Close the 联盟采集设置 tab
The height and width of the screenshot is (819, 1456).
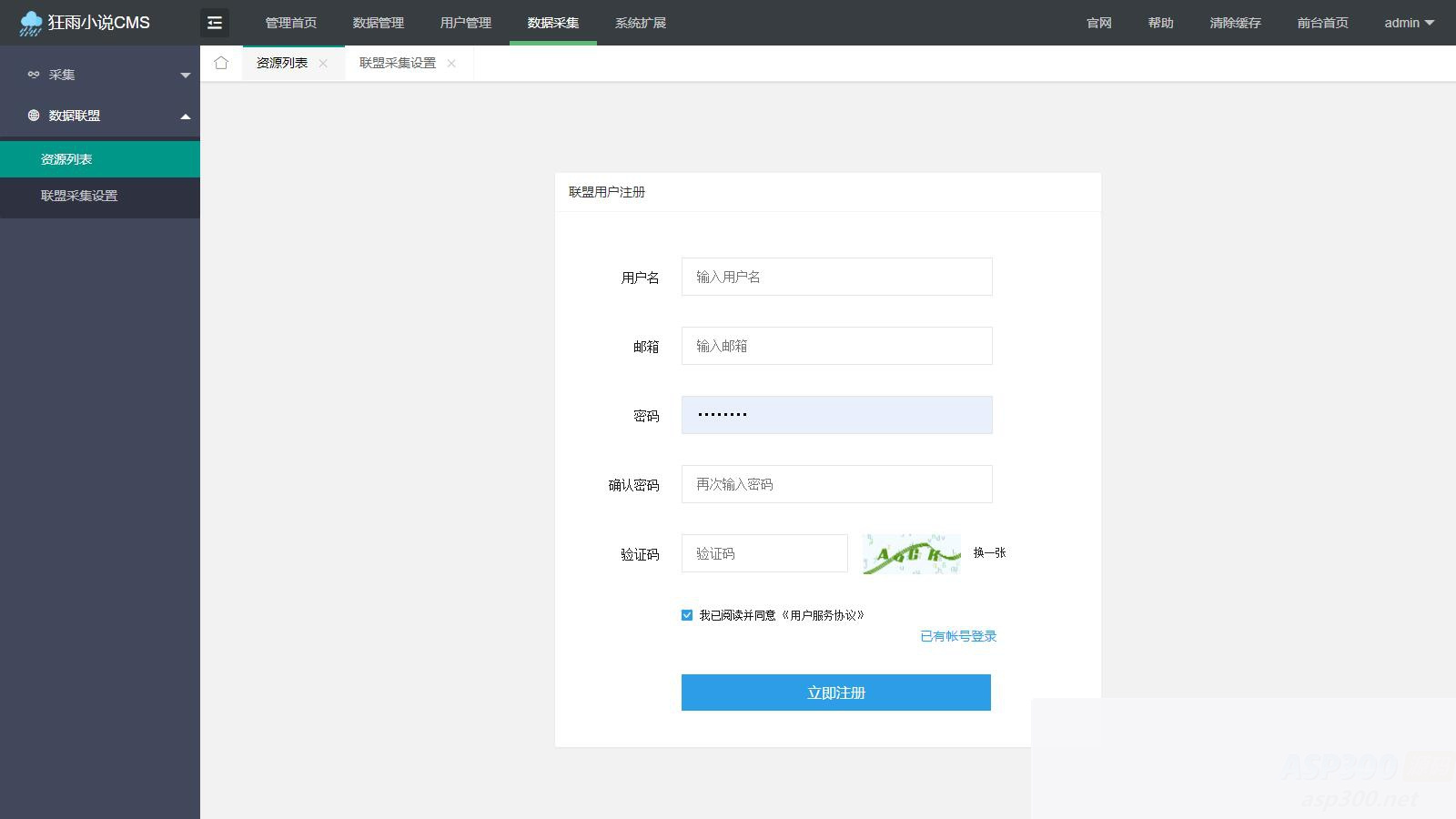pyautogui.click(x=451, y=64)
